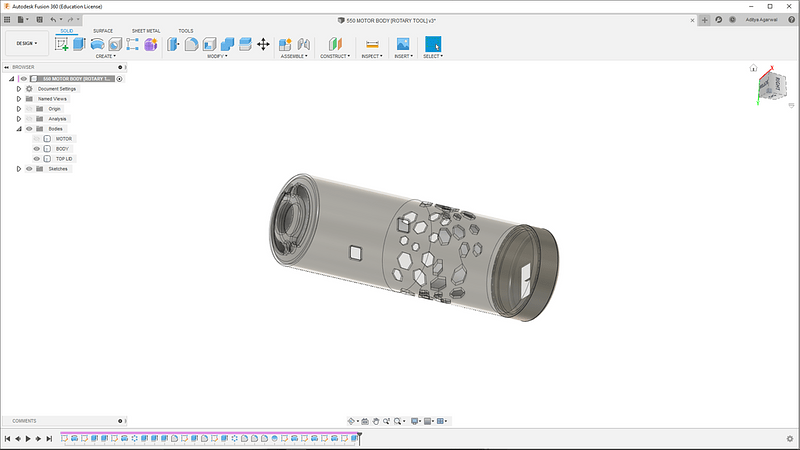Switch to the SOLID tab
The width and height of the screenshot is (800, 450).
[x=67, y=31]
